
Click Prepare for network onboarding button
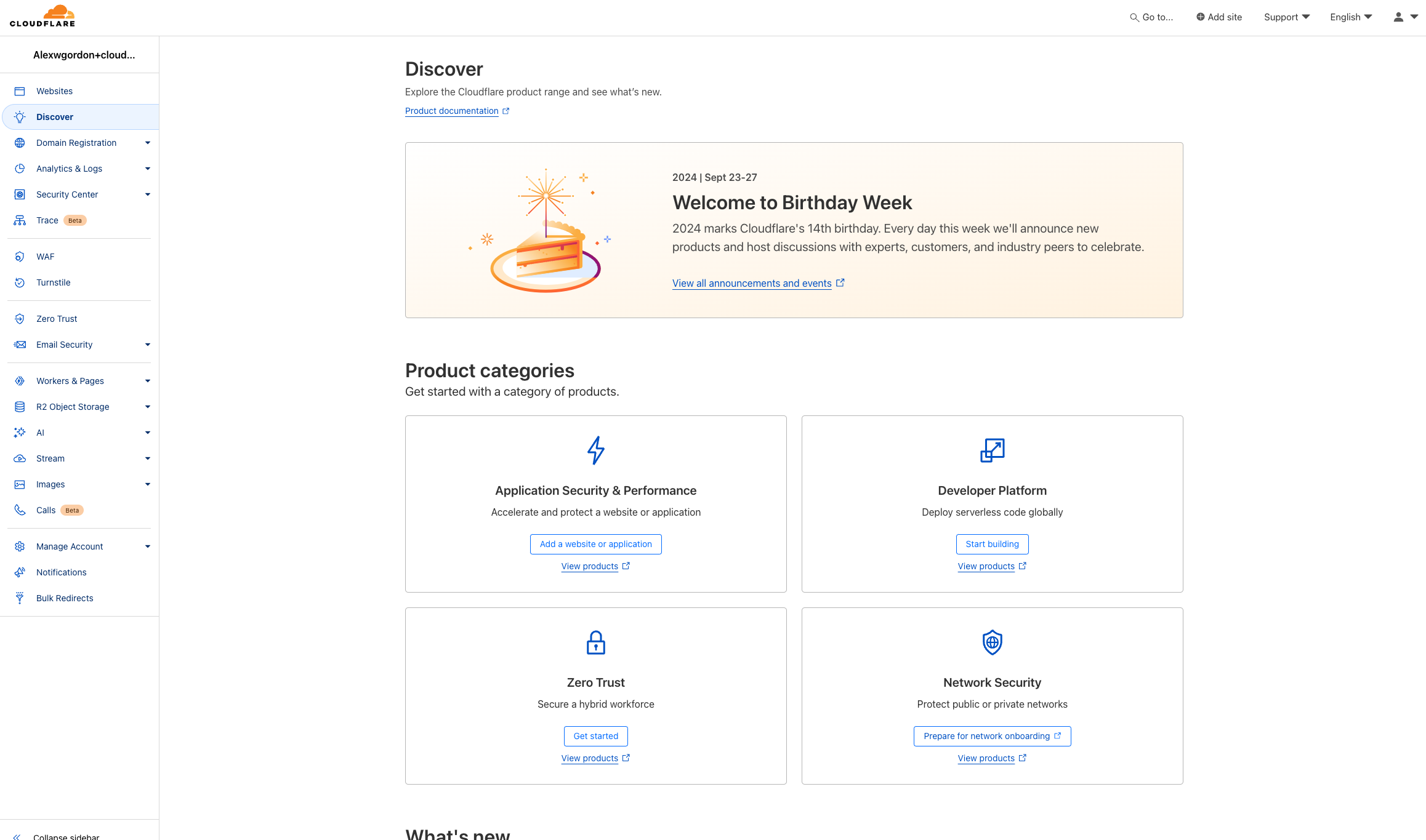click(x=993, y=736)
